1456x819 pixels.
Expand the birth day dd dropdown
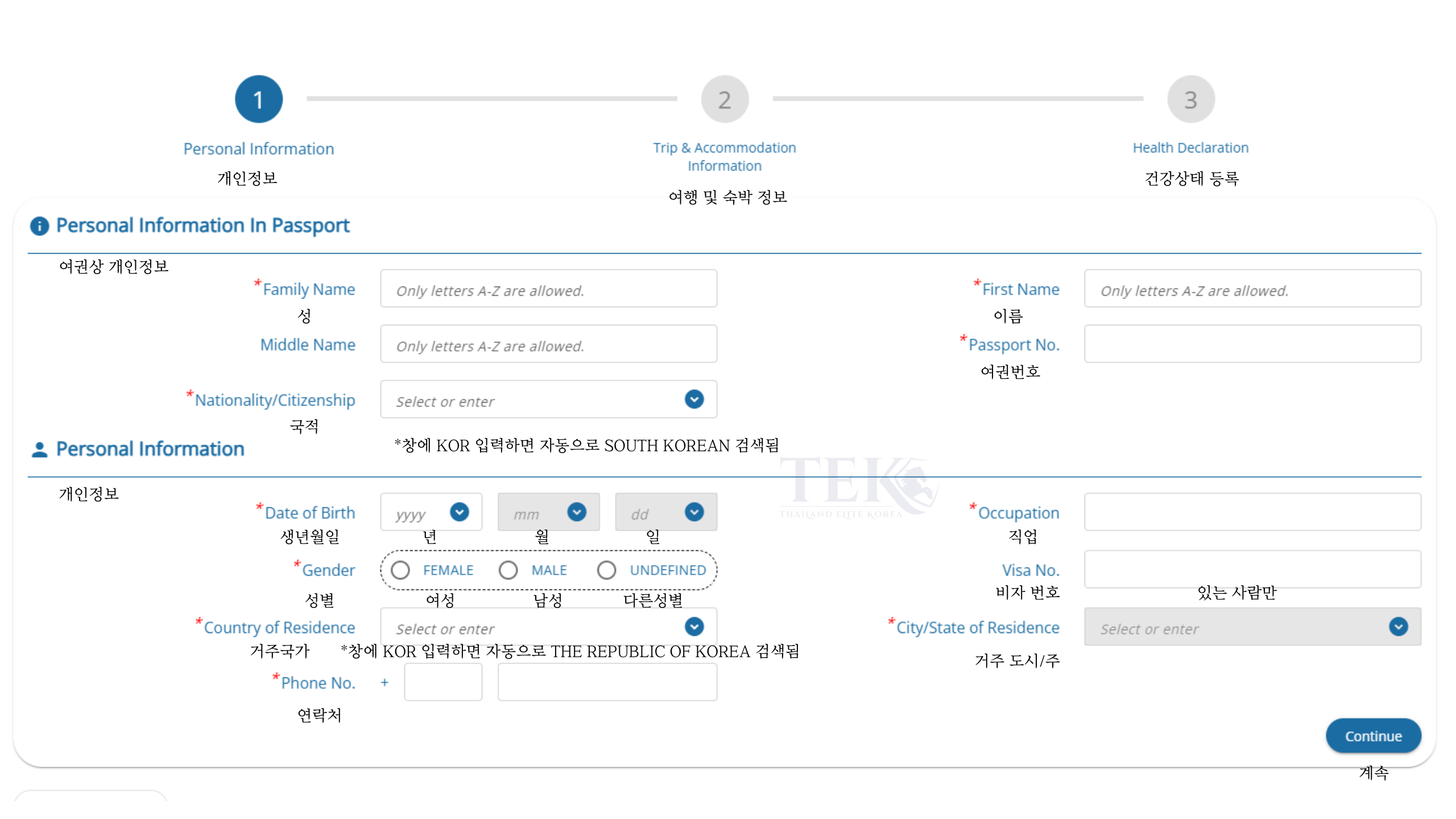[x=694, y=512]
